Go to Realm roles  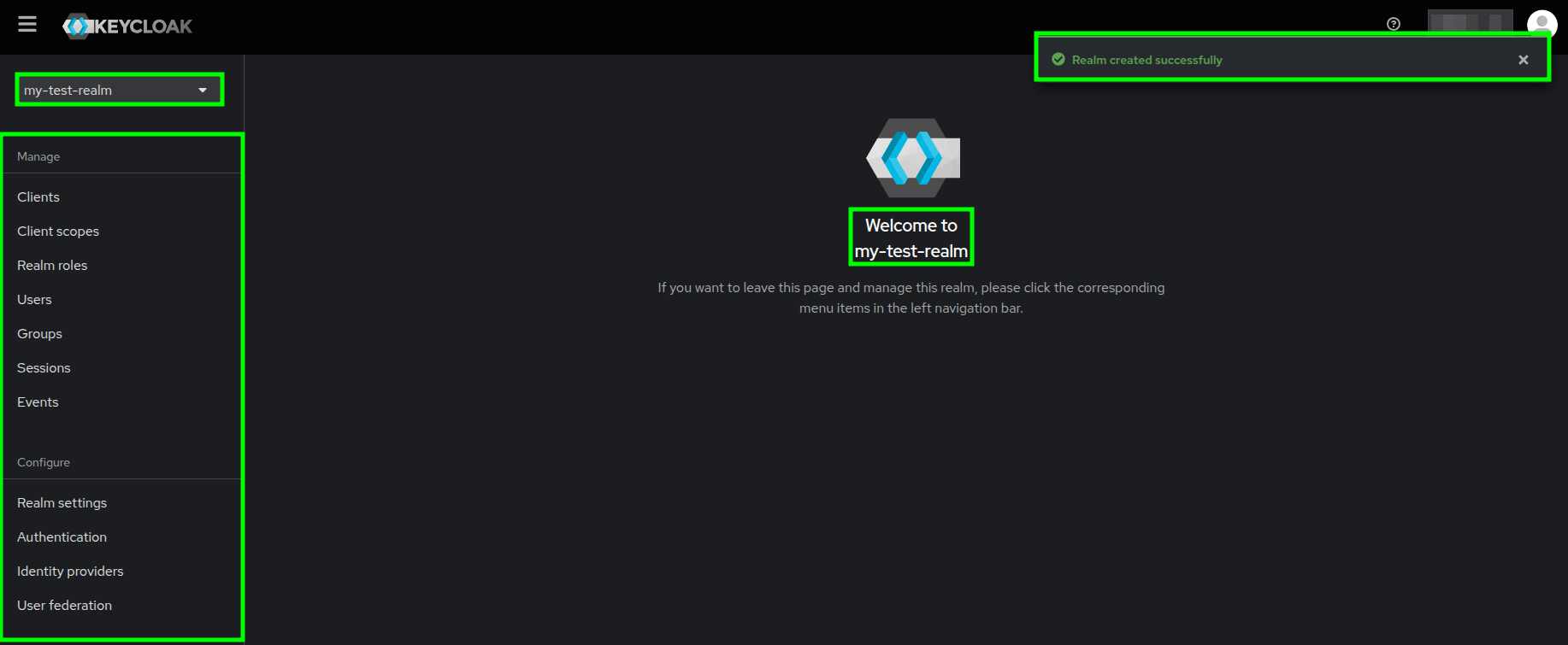52,265
